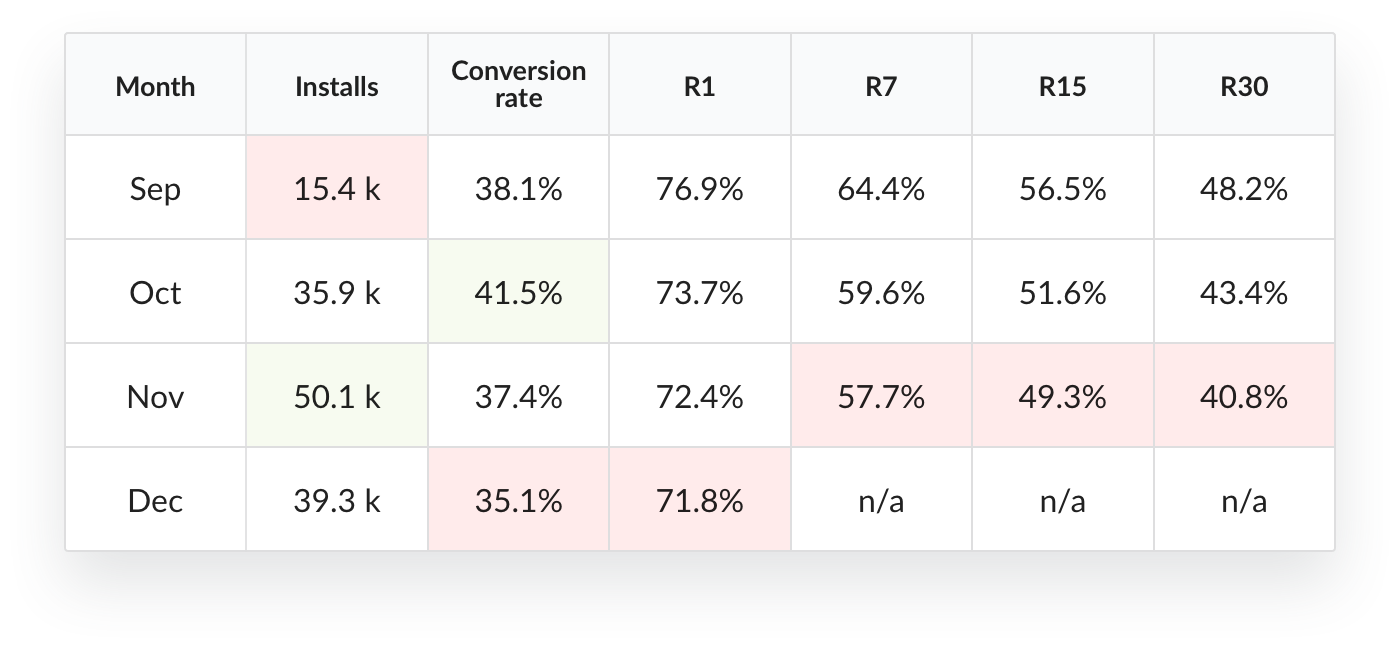Select the Nov row label
The width and height of the screenshot is (1400, 652).
(155, 396)
